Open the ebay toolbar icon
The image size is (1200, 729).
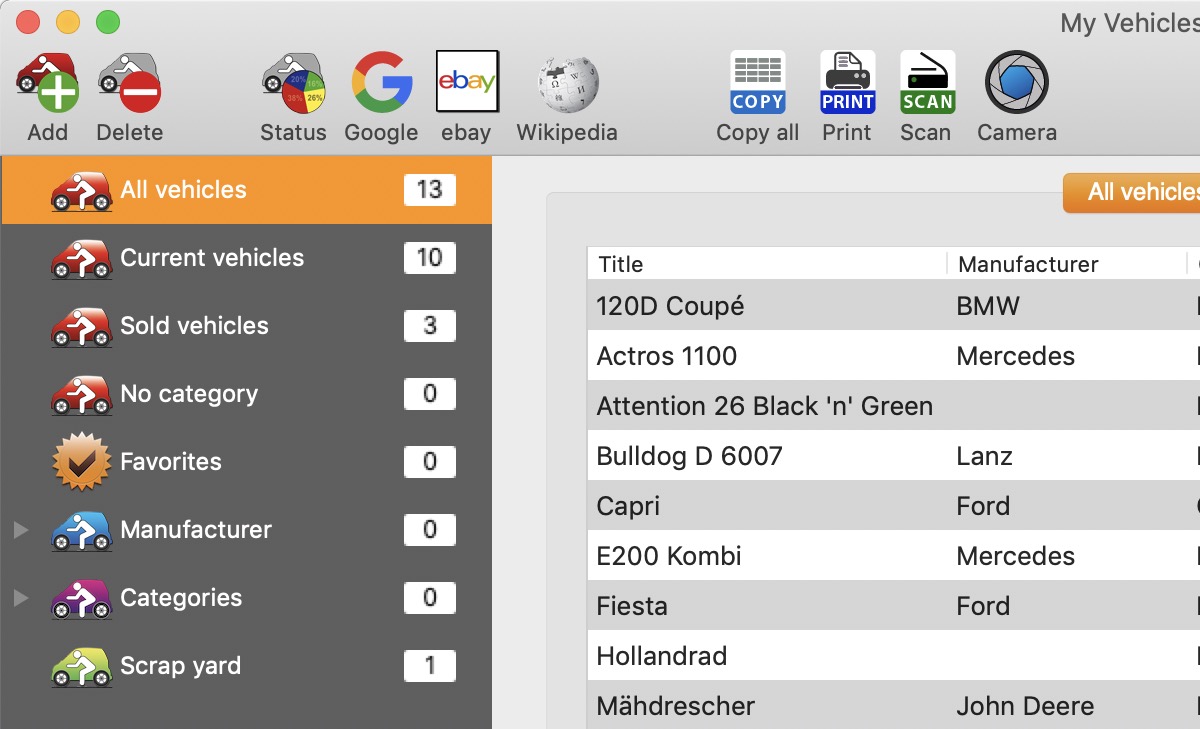[x=467, y=82]
